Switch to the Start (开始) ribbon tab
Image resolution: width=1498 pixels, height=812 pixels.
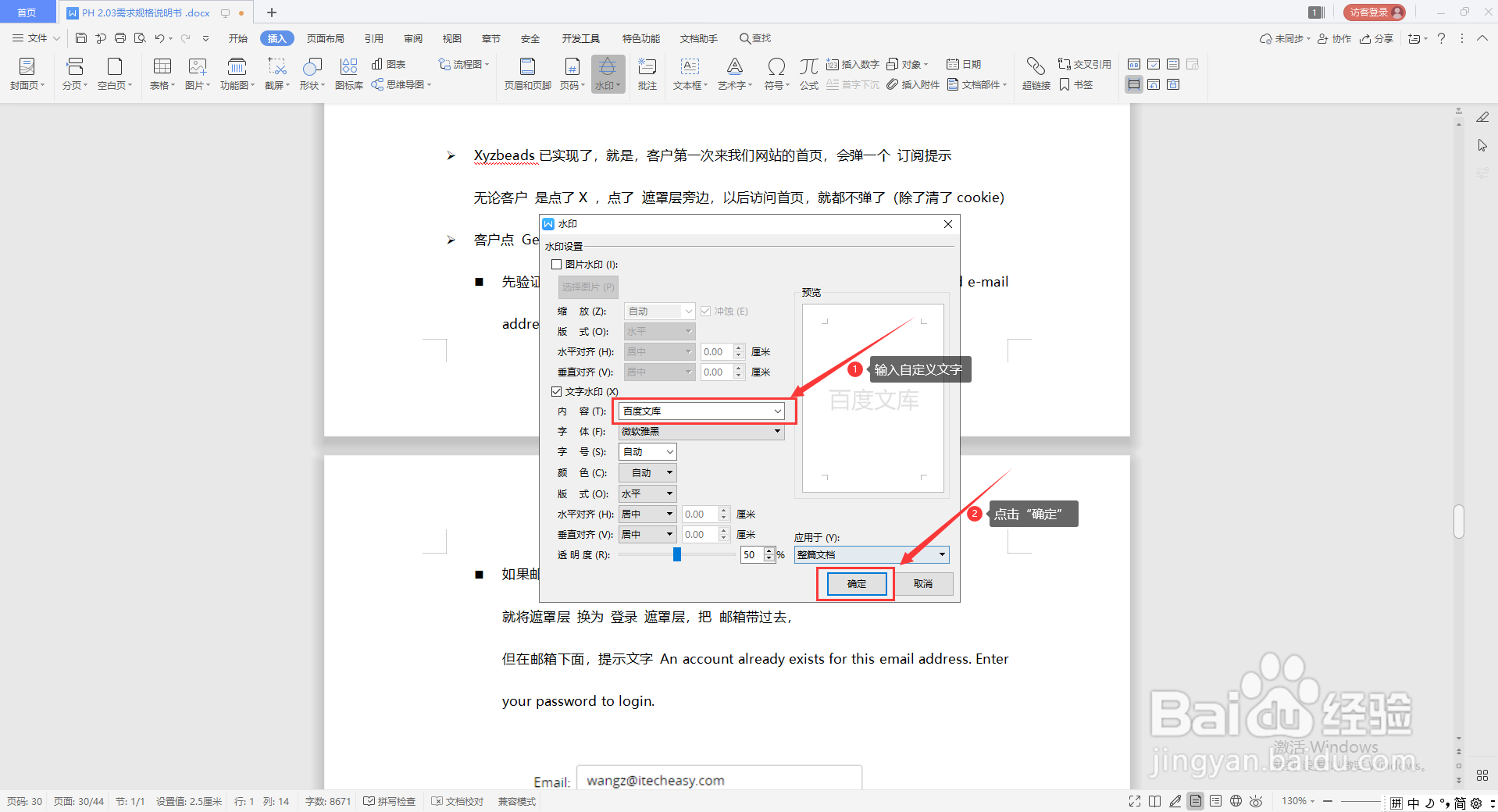tap(237, 38)
